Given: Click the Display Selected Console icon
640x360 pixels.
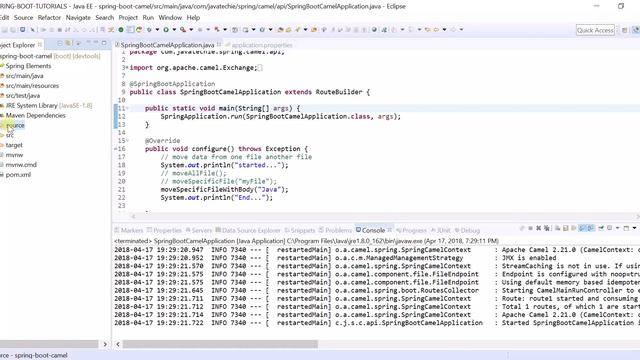Looking at the screenshot, I should [609, 228].
